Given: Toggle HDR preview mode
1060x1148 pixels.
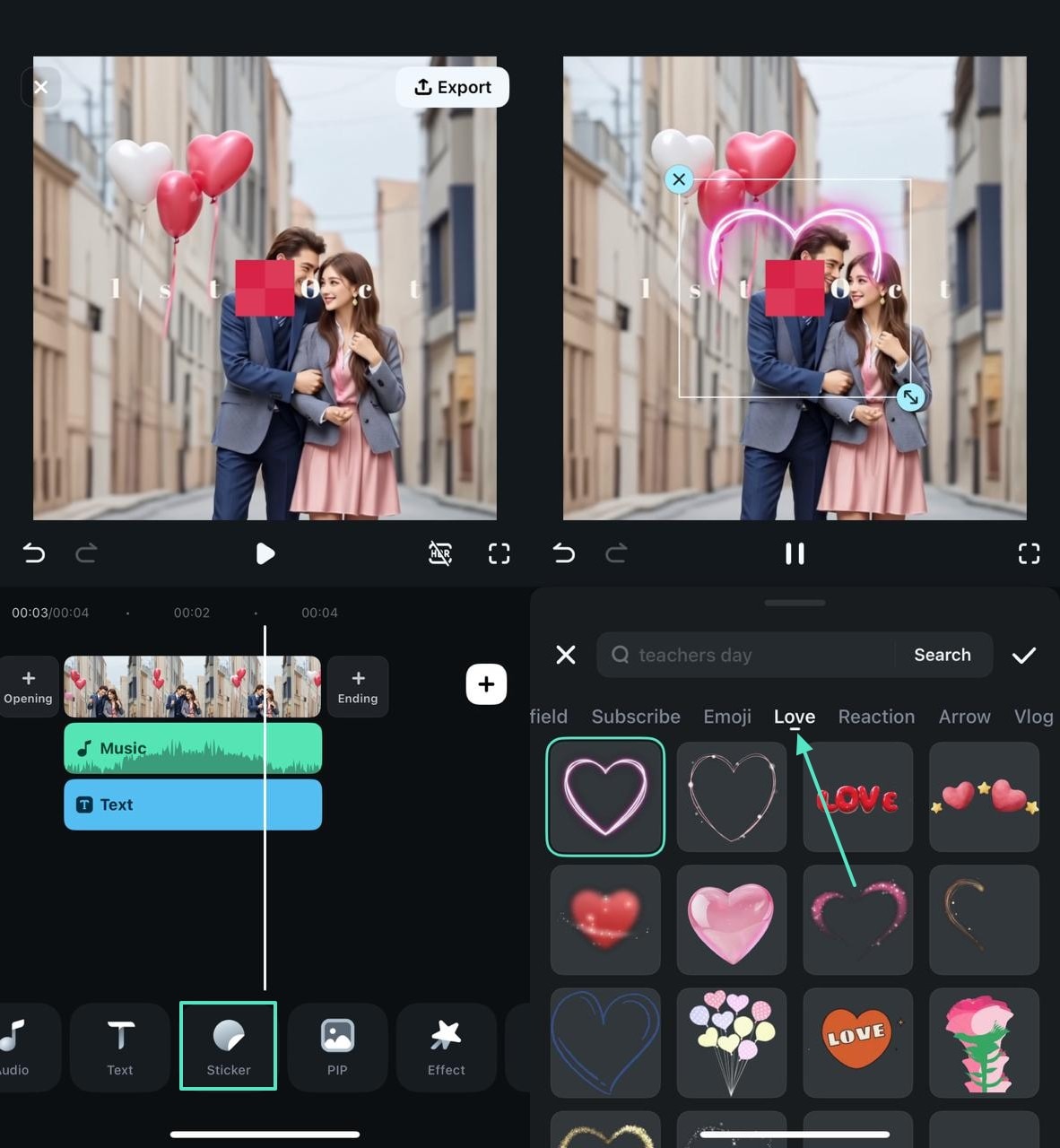Looking at the screenshot, I should [439, 553].
